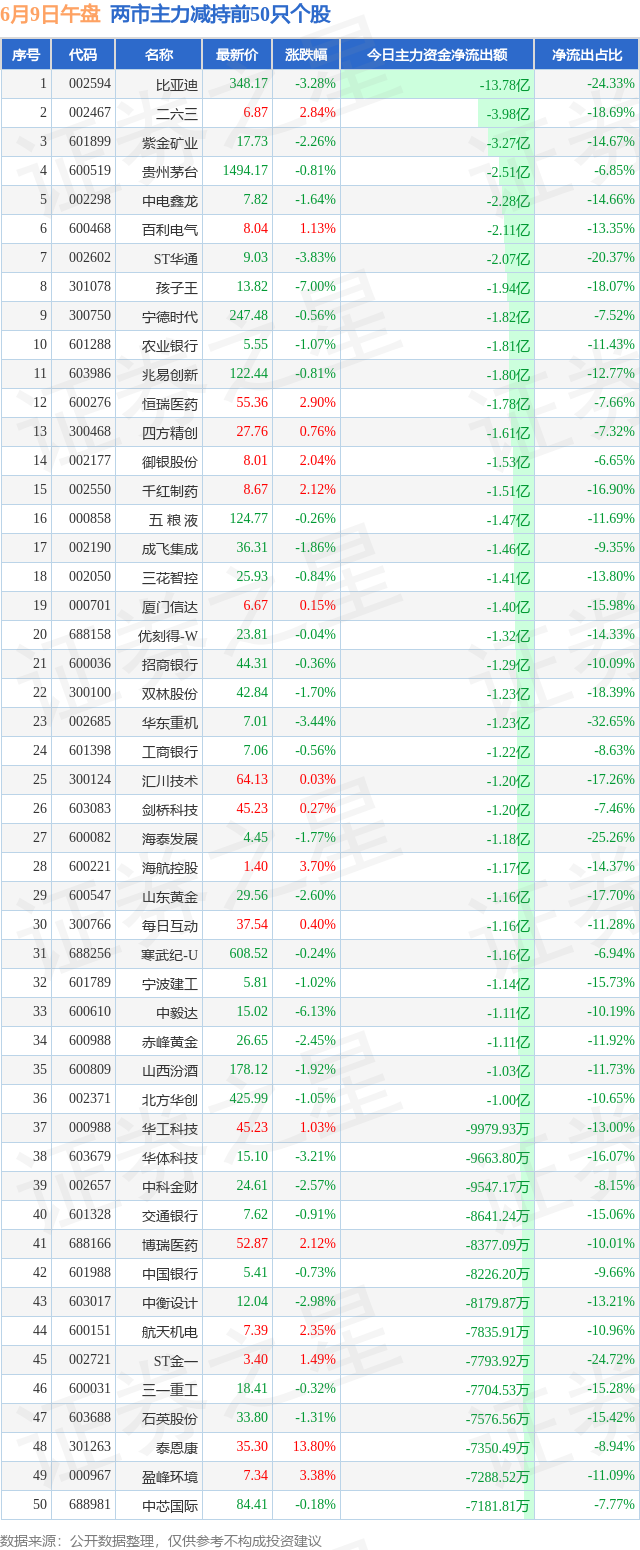Select stock name 比亚迪
Screen dimensions: 640x1550
pos(177,84)
